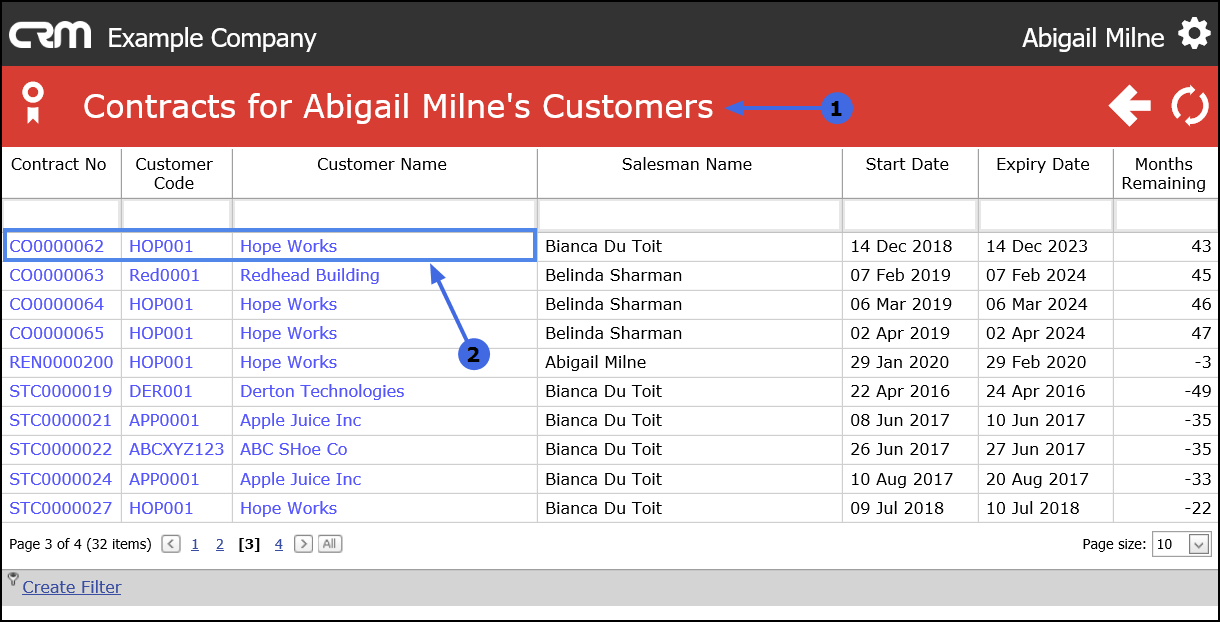The image size is (1220, 622).
Task: Go to next page using pager arrow
Action: (303, 544)
